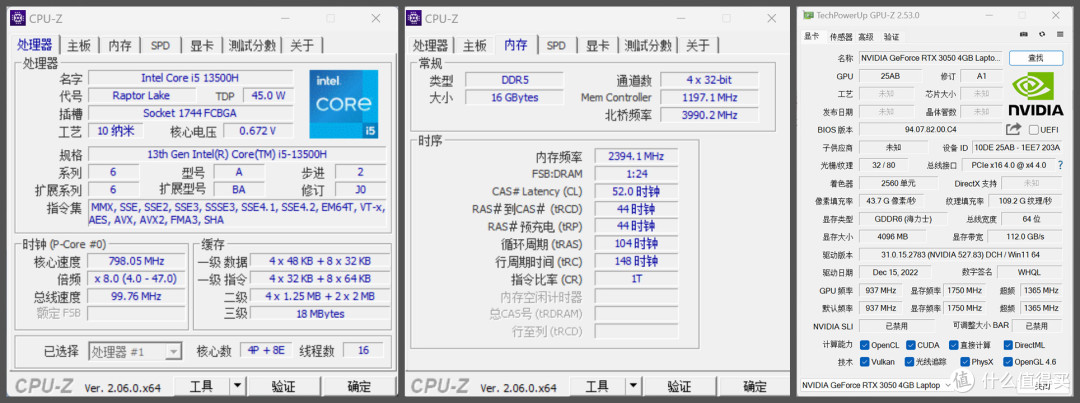Close the CPU-Z memory window
1080x403 pixels.
tap(771, 18)
